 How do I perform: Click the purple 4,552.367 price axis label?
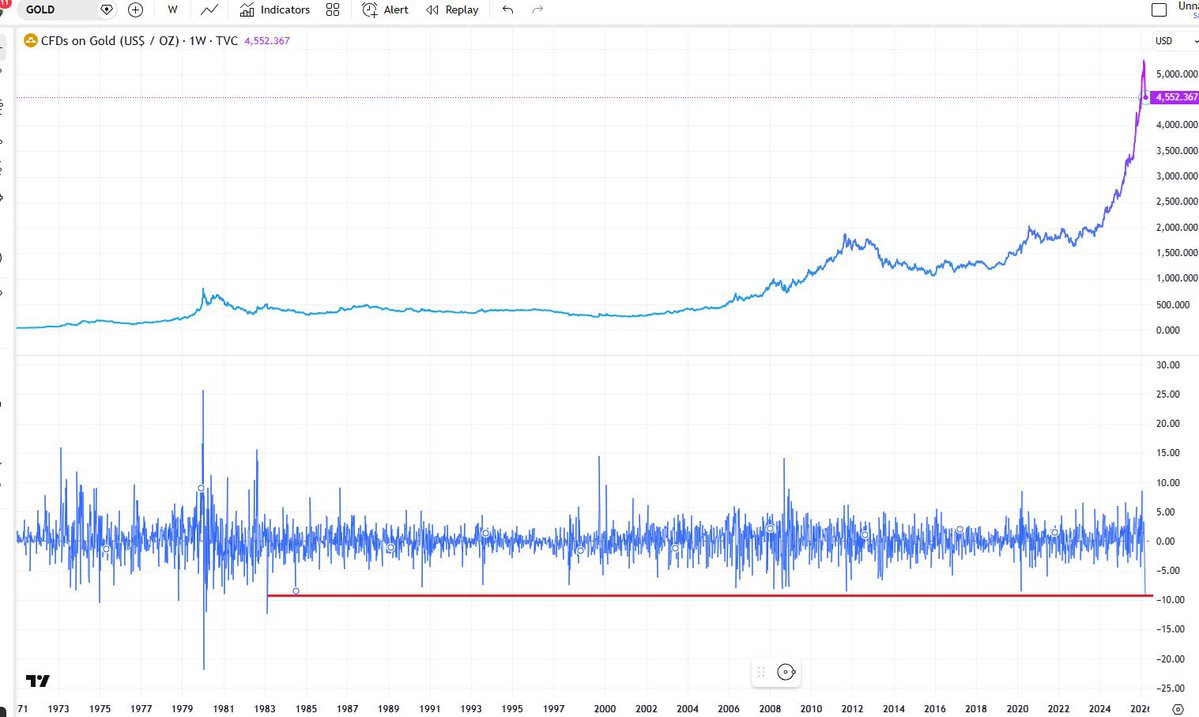(x=1175, y=97)
